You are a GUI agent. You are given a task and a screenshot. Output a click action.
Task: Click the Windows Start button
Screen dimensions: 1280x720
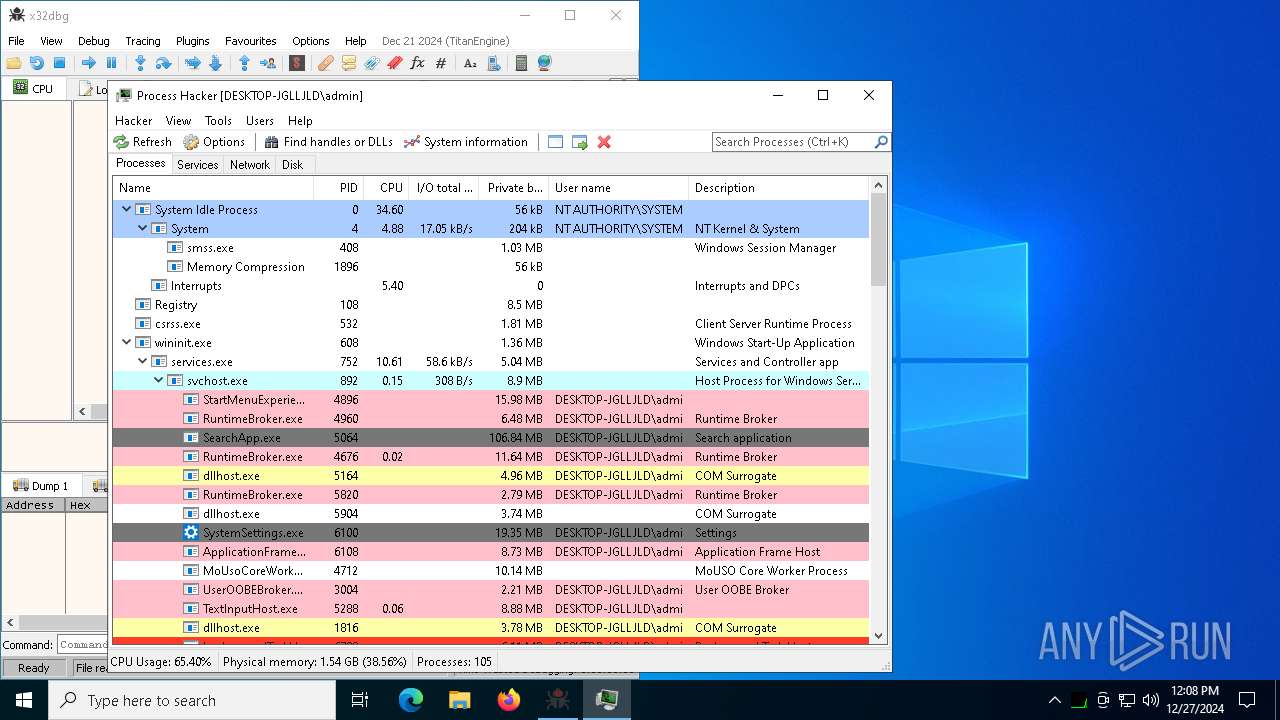[24, 700]
